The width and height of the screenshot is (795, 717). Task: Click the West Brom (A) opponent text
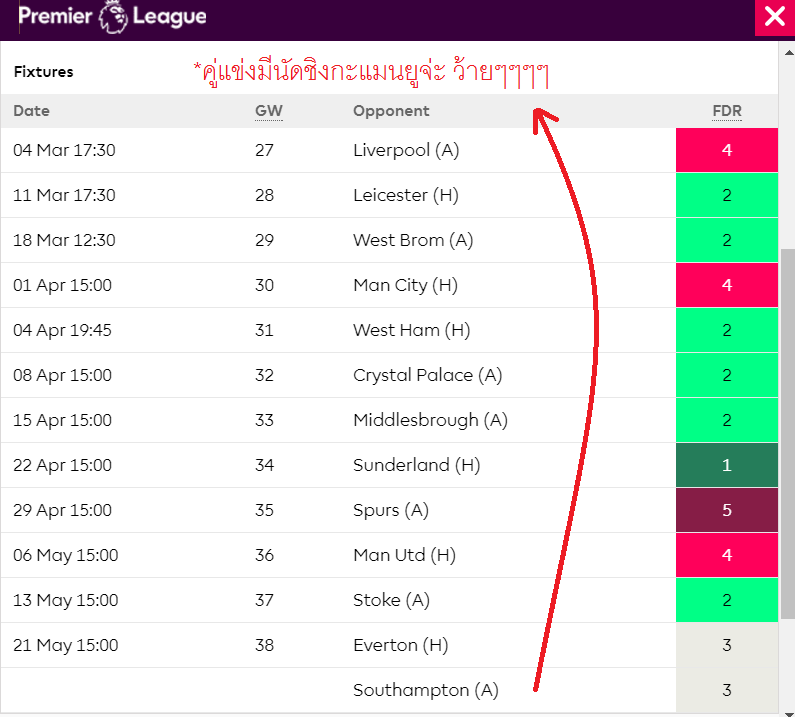[x=413, y=240]
